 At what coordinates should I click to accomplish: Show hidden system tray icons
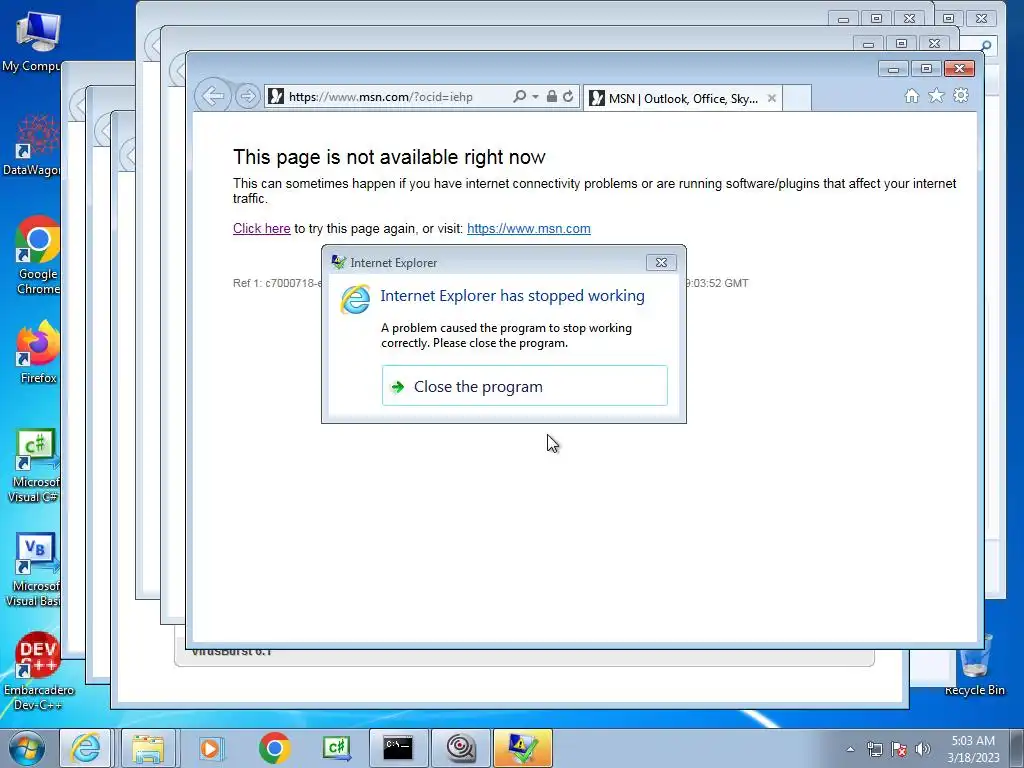tap(850, 749)
